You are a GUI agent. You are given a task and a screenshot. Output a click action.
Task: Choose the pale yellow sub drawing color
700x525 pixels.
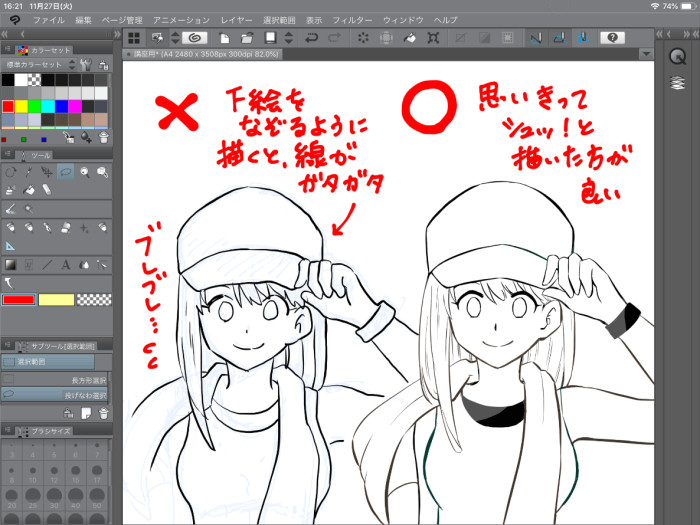tap(56, 300)
